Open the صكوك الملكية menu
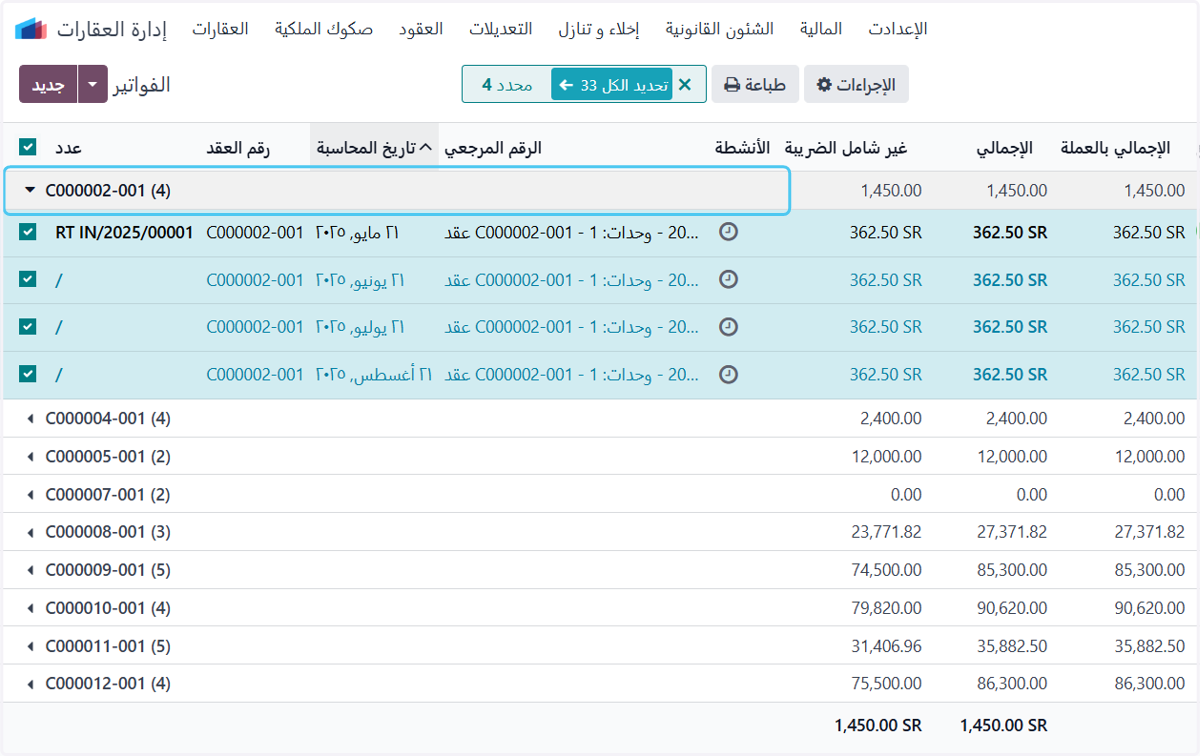Viewport: 1200px width, 756px height. (324, 29)
